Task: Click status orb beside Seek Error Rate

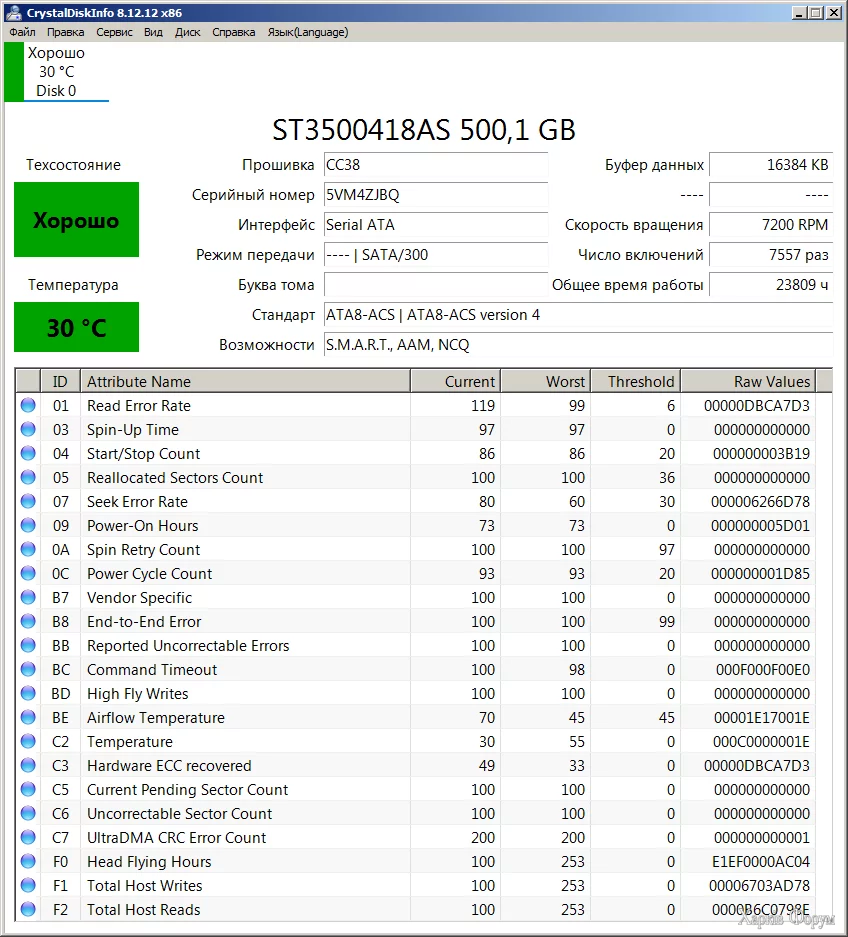Action: [28, 502]
